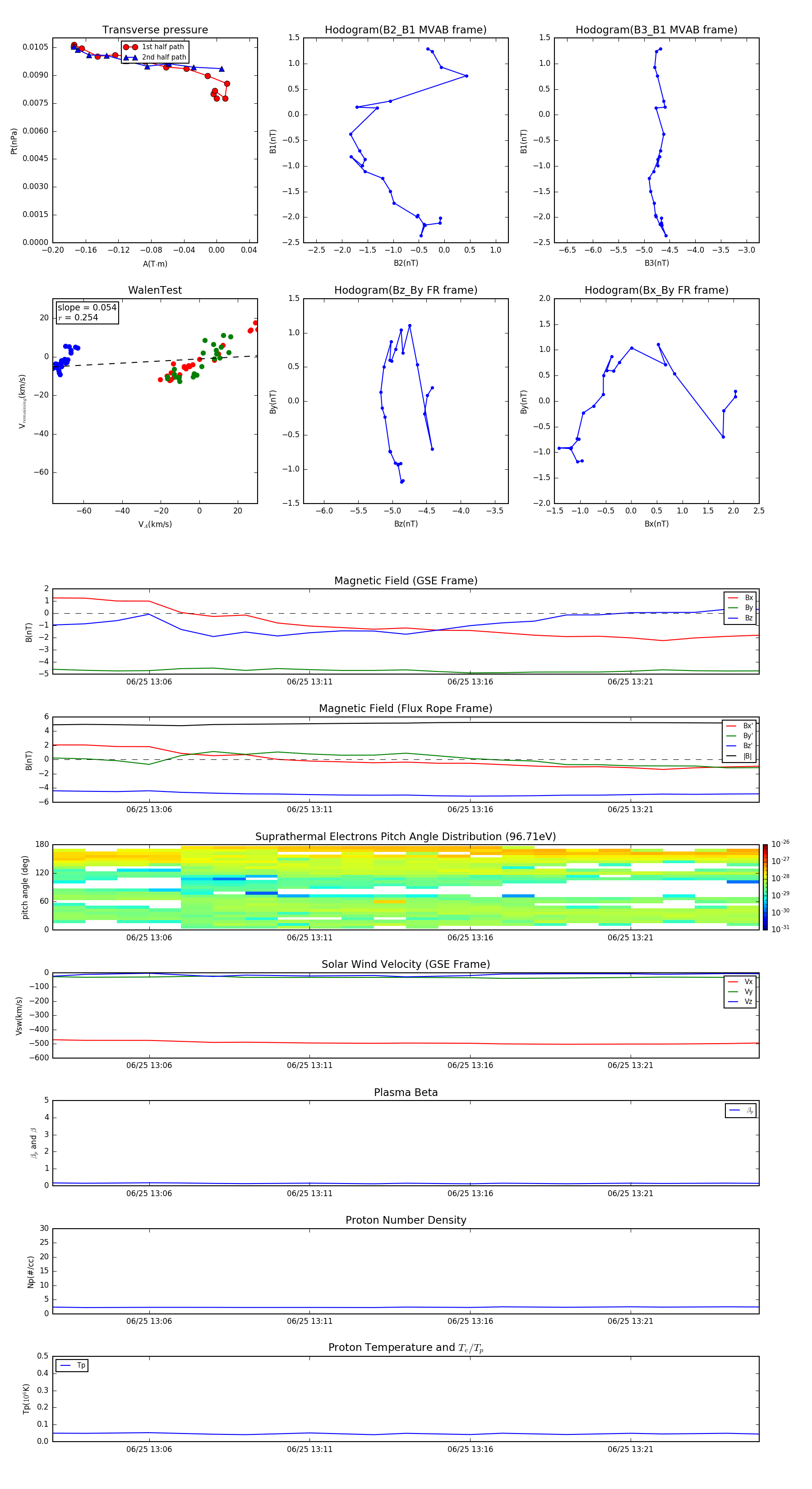
Task: Click the 'Magnetic Field (Flux Rope Frame)' title
Action: (x=406, y=709)
